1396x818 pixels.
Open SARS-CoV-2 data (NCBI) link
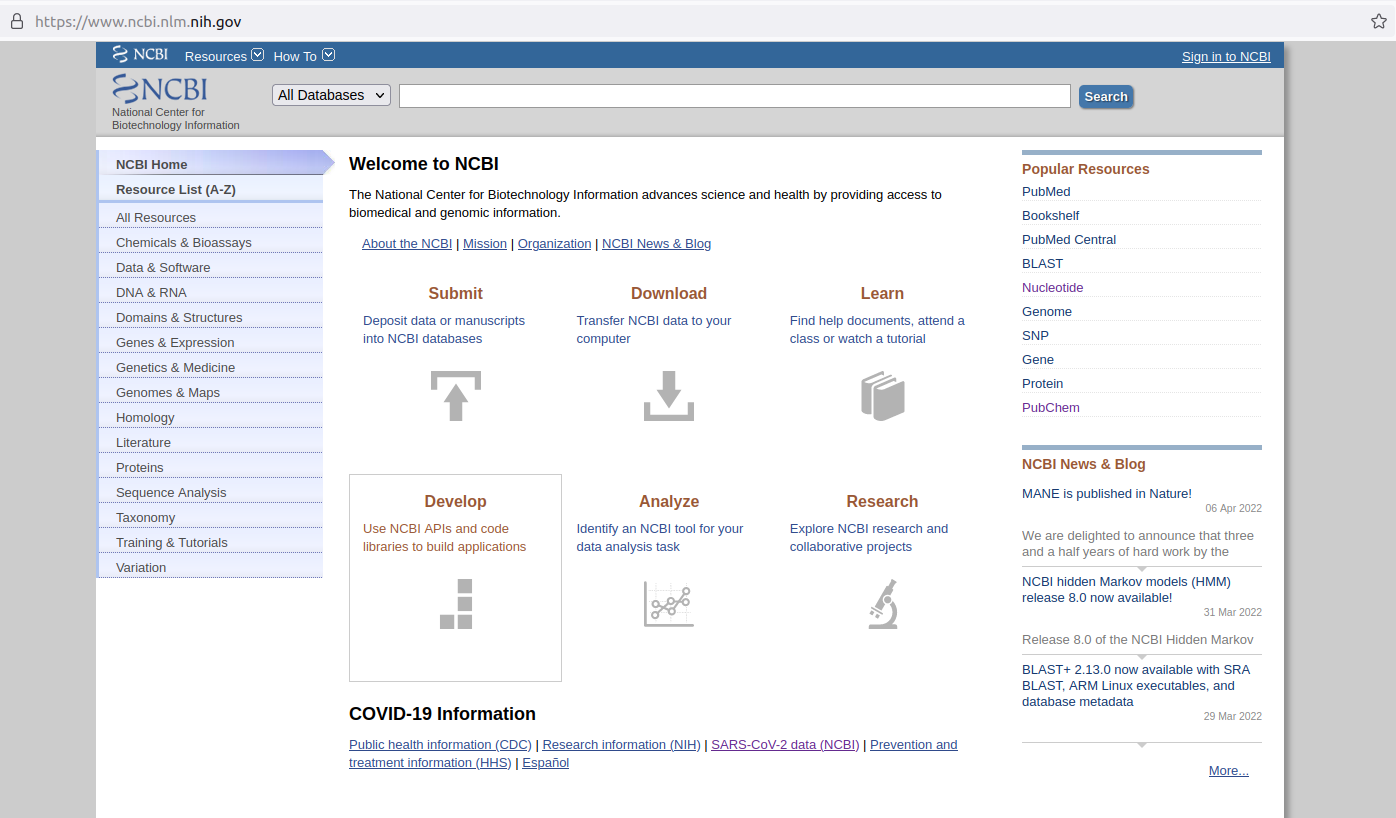pyautogui.click(x=785, y=744)
